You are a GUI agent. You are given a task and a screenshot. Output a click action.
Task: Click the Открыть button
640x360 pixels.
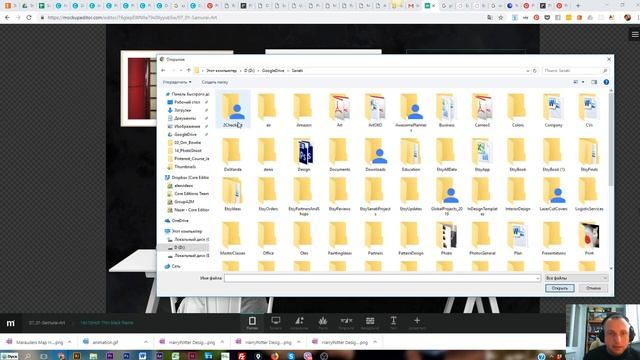560,288
